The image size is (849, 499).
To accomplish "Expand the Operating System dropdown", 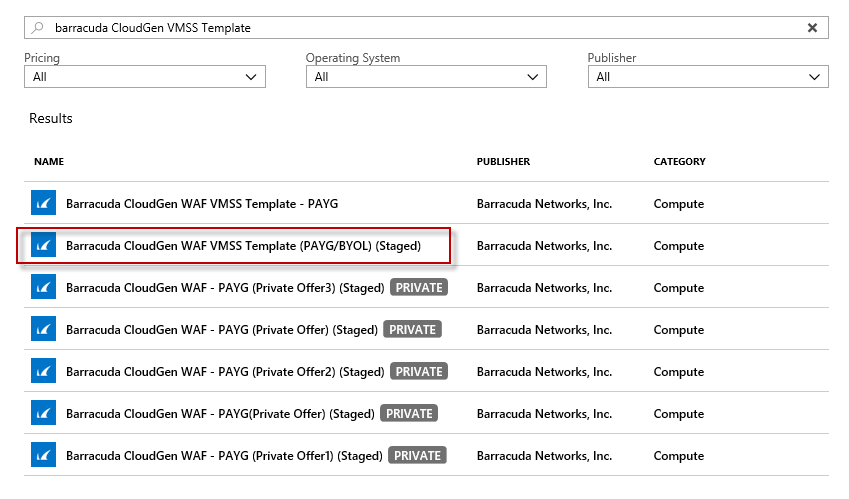I will (x=426, y=77).
